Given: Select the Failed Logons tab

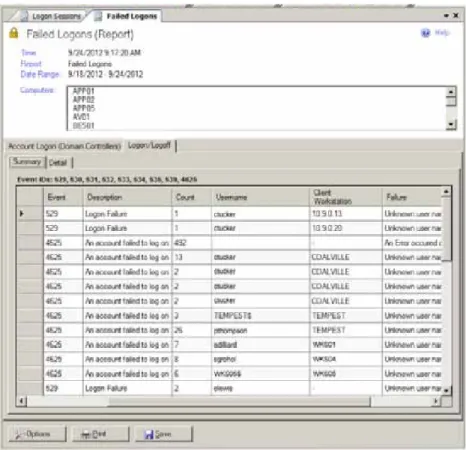Looking at the screenshot, I should 127,16.
